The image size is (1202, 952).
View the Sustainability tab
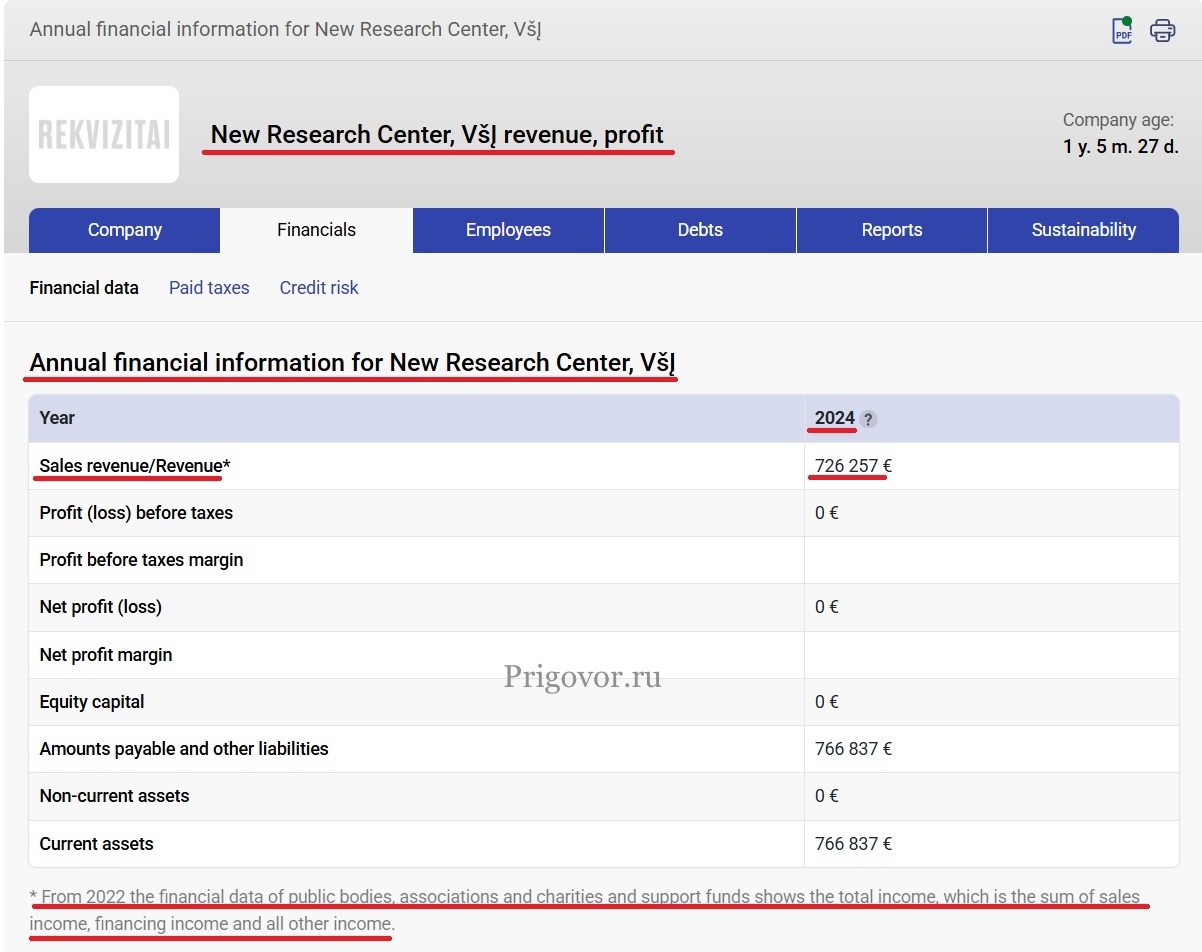tap(1083, 230)
